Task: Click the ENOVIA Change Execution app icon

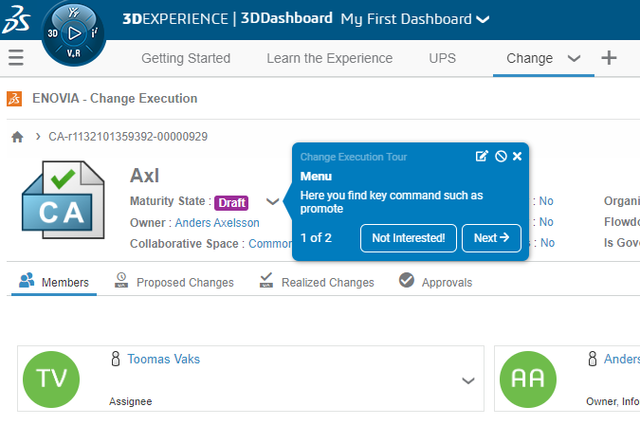Action: tap(14, 98)
